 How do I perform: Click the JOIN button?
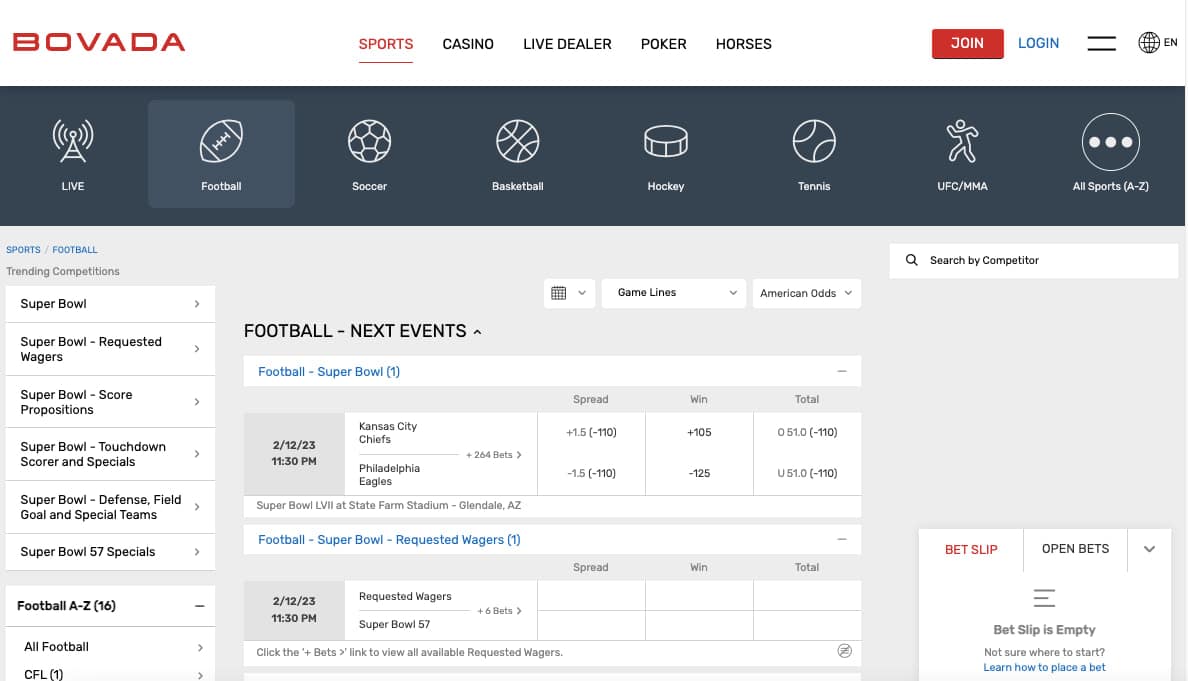point(968,43)
